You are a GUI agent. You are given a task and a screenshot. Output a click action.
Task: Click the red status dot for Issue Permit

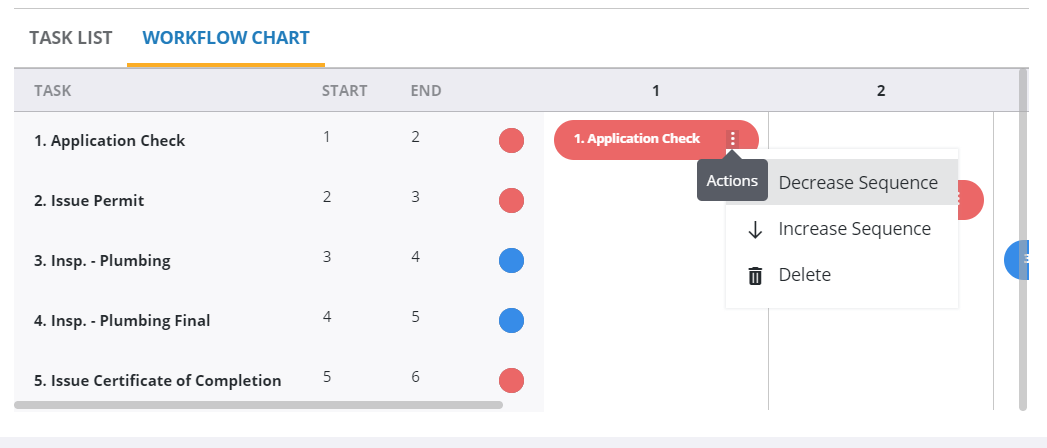511,201
